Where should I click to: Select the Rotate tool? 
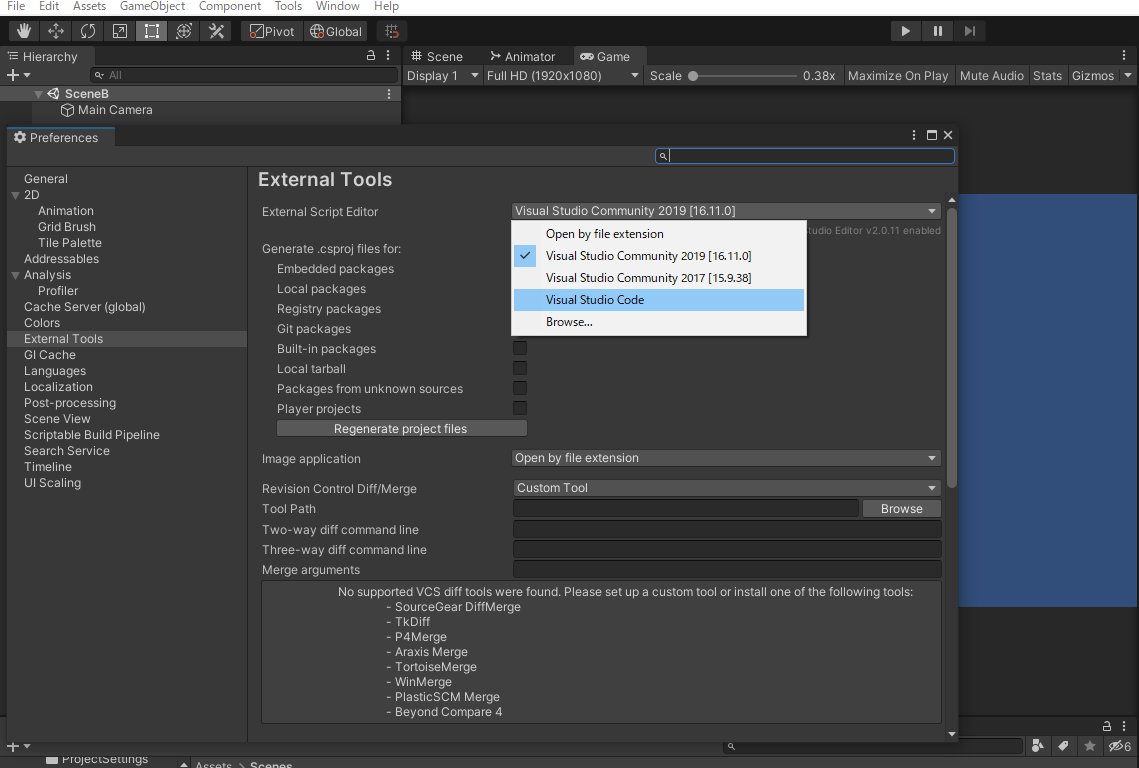point(87,31)
